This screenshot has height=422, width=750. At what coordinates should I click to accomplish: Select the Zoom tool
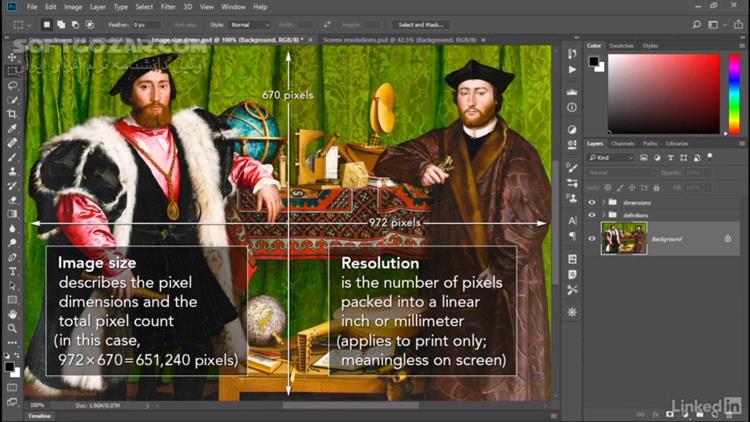click(x=12, y=328)
